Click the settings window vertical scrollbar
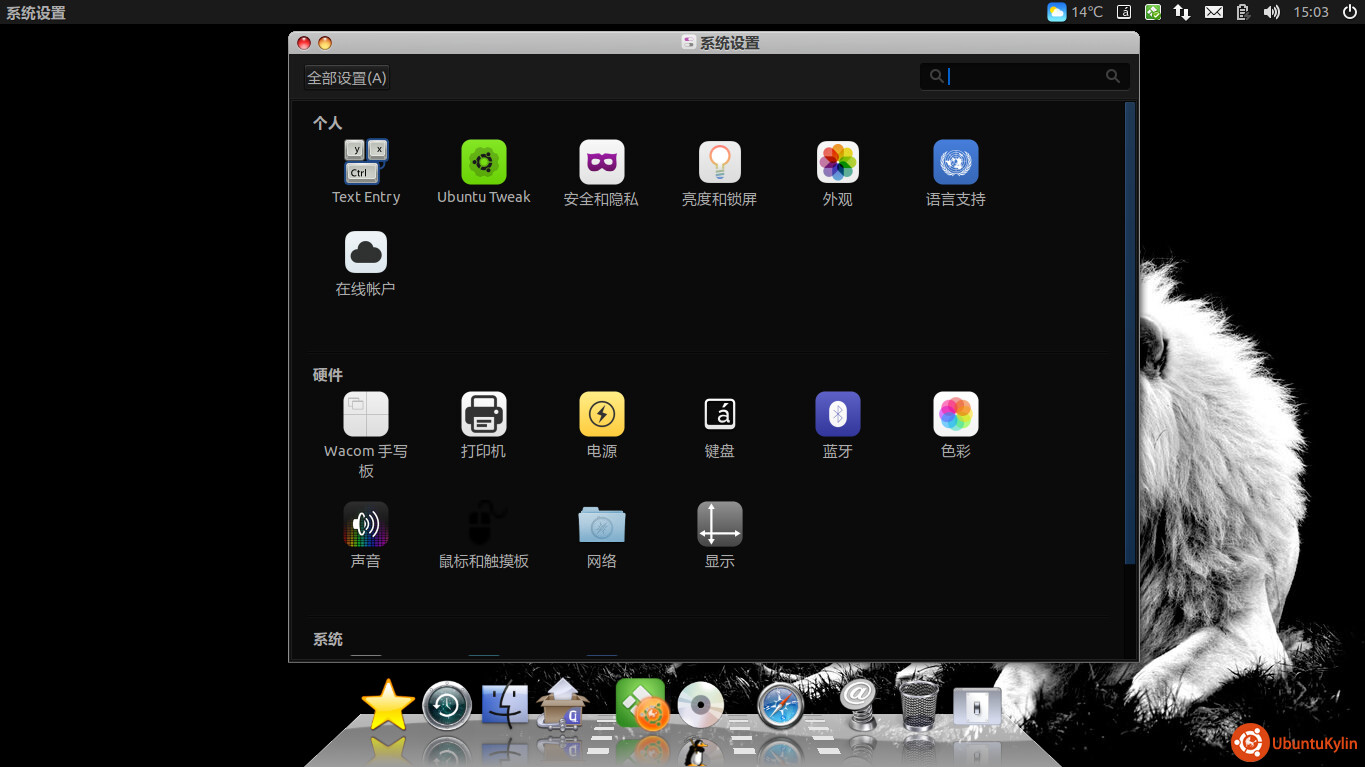The height and width of the screenshot is (767, 1365). [1130, 330]
